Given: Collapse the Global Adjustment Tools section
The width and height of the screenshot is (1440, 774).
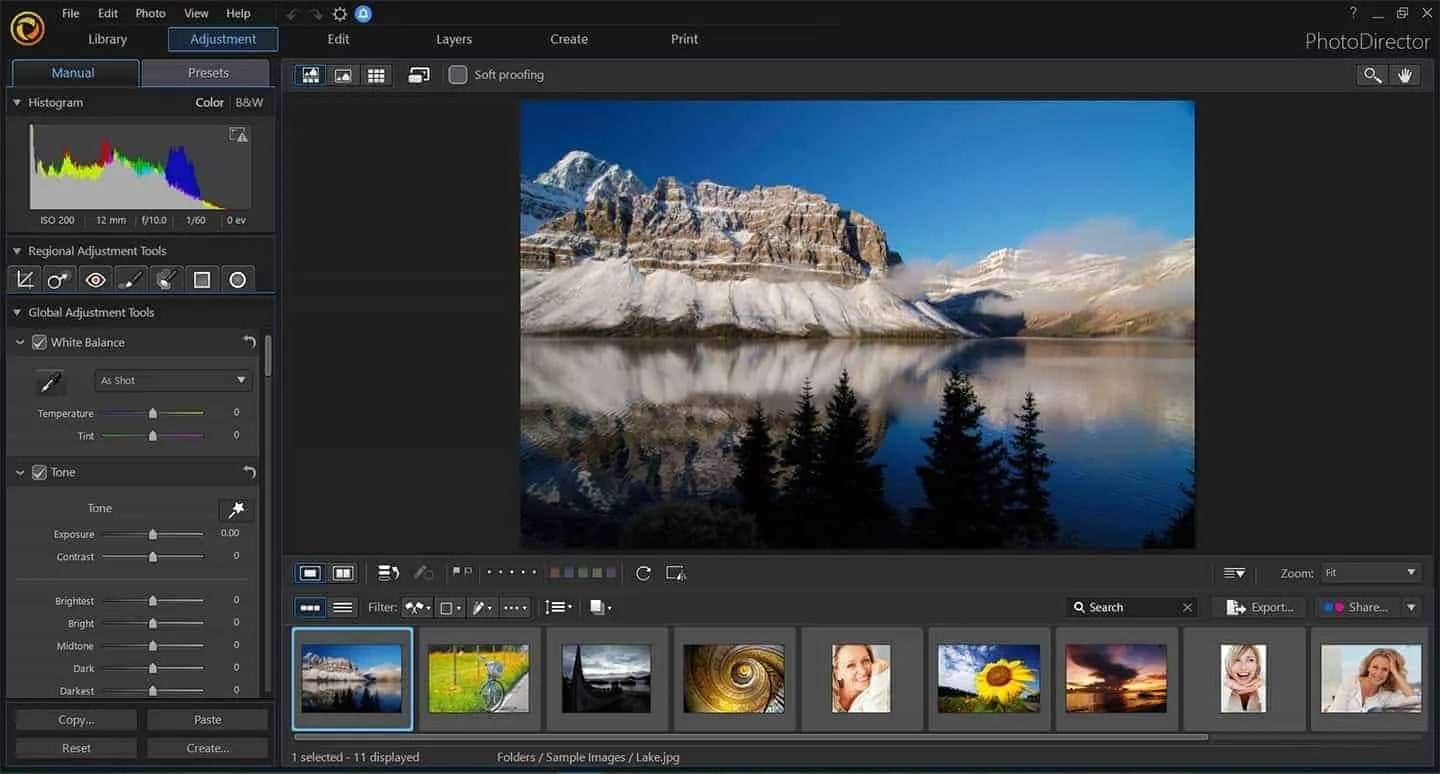Looking at the screenshot, I should tap(17, 313).
